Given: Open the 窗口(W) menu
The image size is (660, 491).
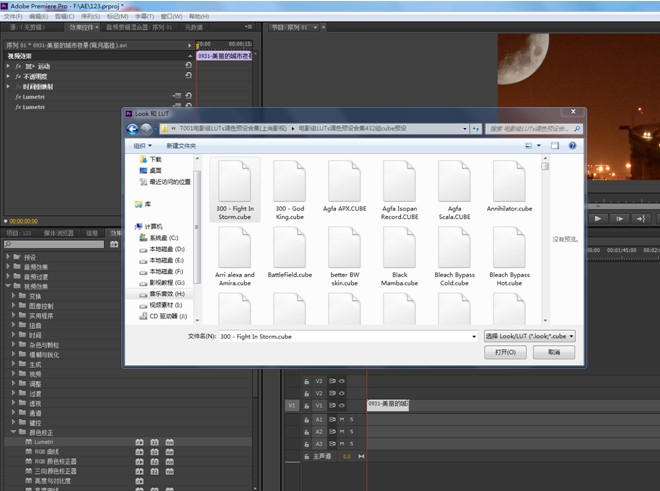Looking at the screenshot, I should 171,16.
